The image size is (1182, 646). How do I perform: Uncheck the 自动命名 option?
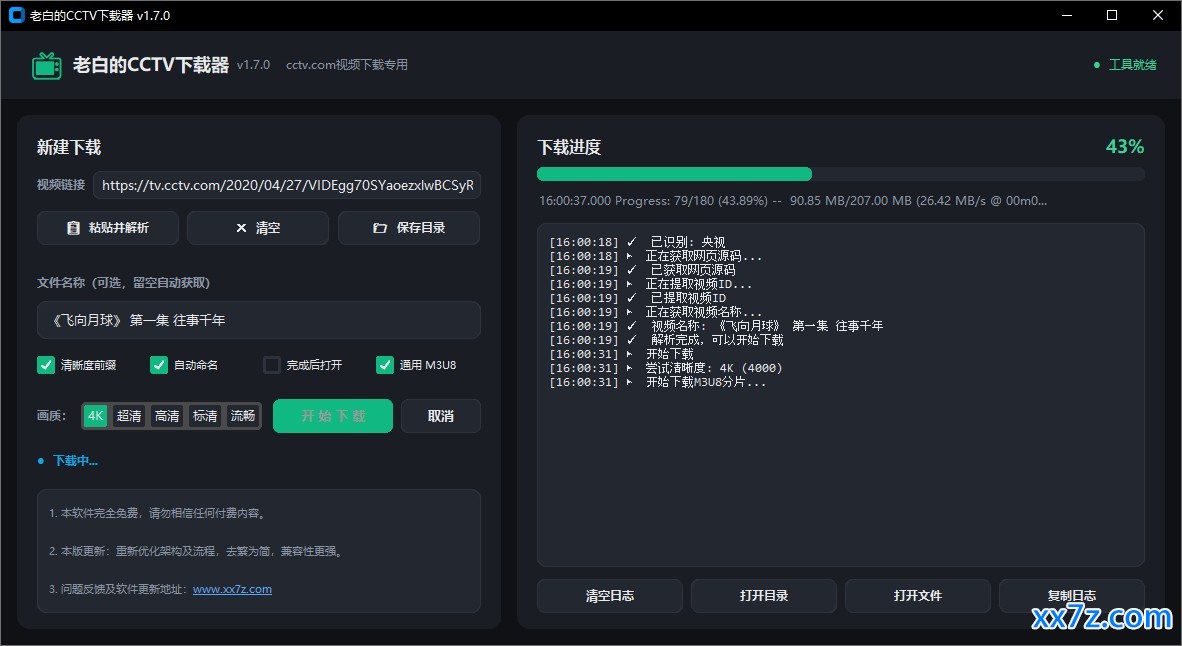(158, 365)
